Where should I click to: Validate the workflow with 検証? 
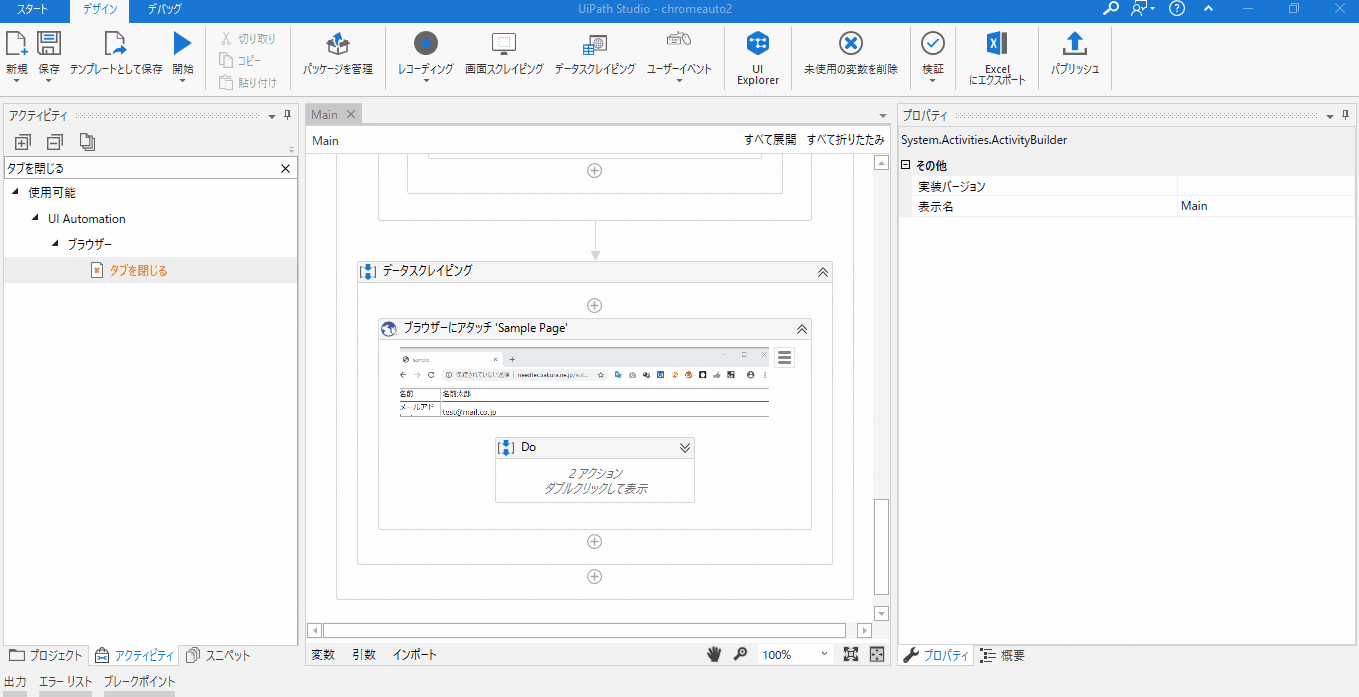pyautogui.click(x=932, y=57)
